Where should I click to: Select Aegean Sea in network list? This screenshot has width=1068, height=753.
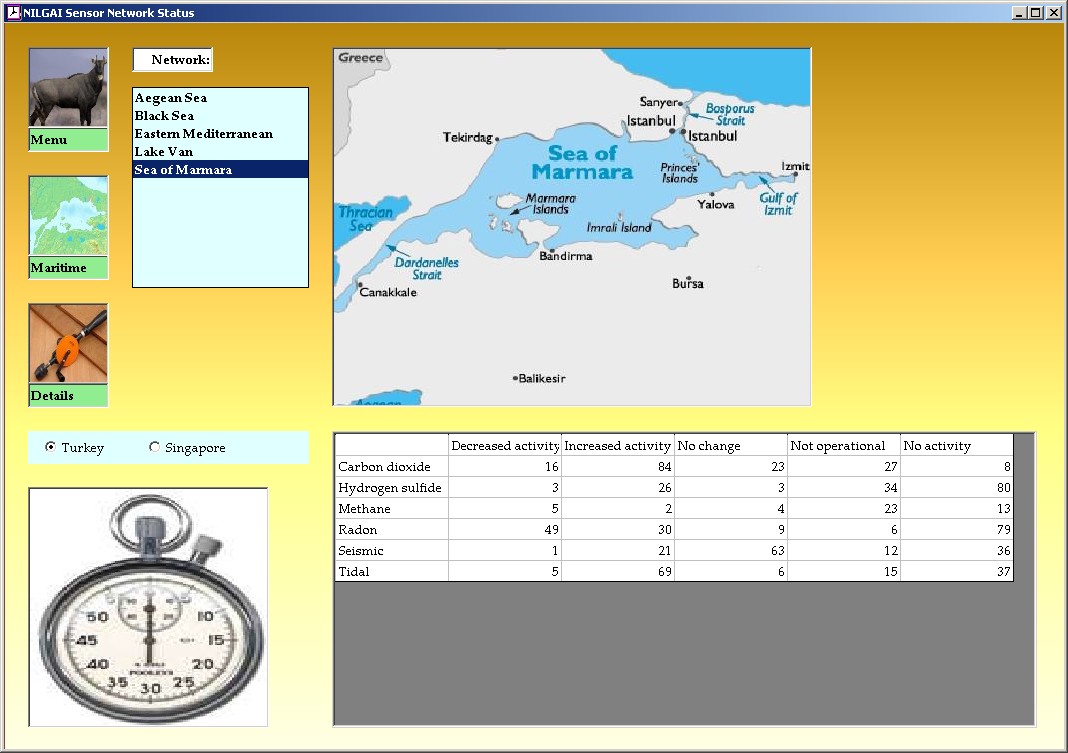pos(171,98)
